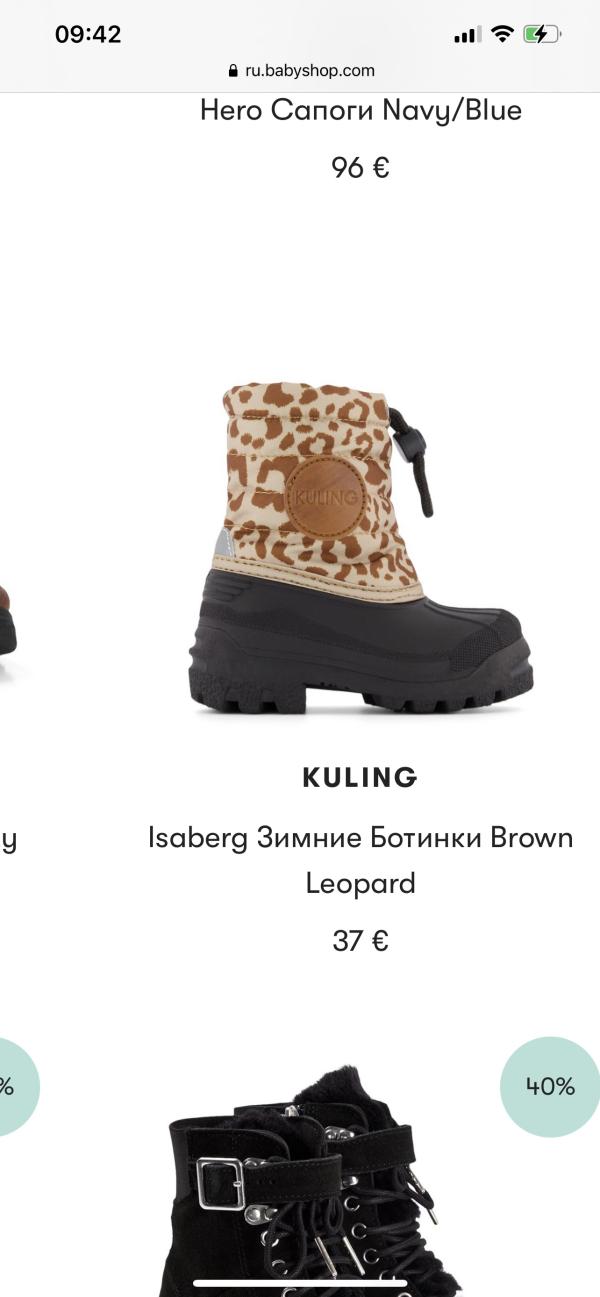The height and width of the screenshot is (1297, 600).
Task: Open Hero Сапоги Navy/Blue product title
Action: (361, 110)
